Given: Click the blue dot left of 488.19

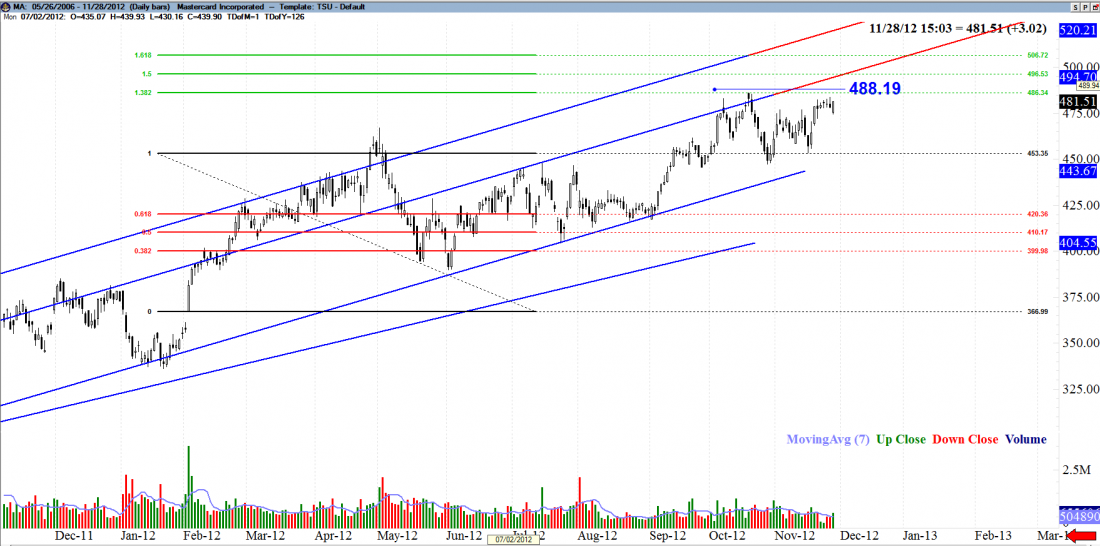Looking at the screenshot, I should pos(714,89).
